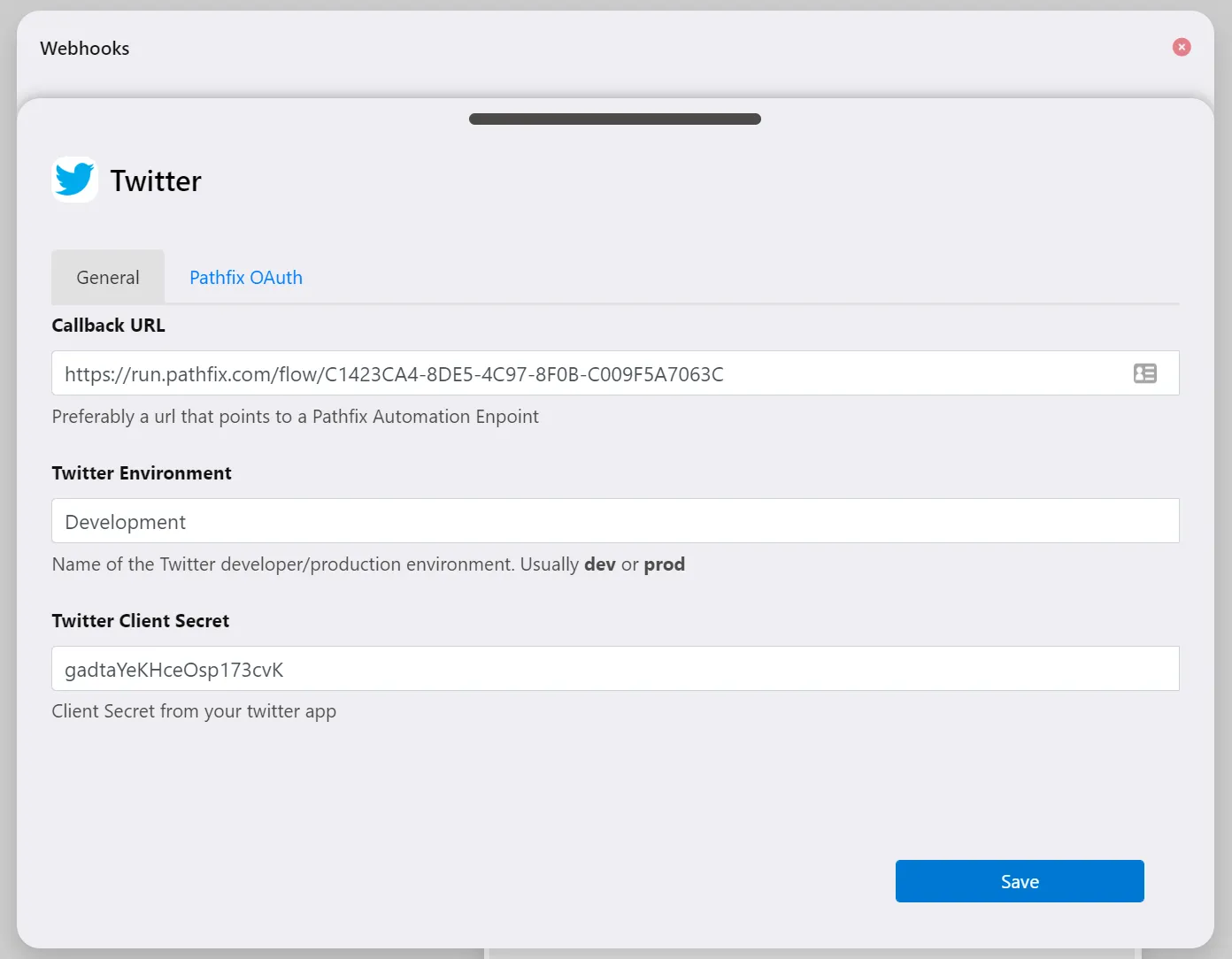Click 'Name of the Twitter developer/production environment' hint
This screenshot has height=959, width=1232.
click(x=368, y=564)
